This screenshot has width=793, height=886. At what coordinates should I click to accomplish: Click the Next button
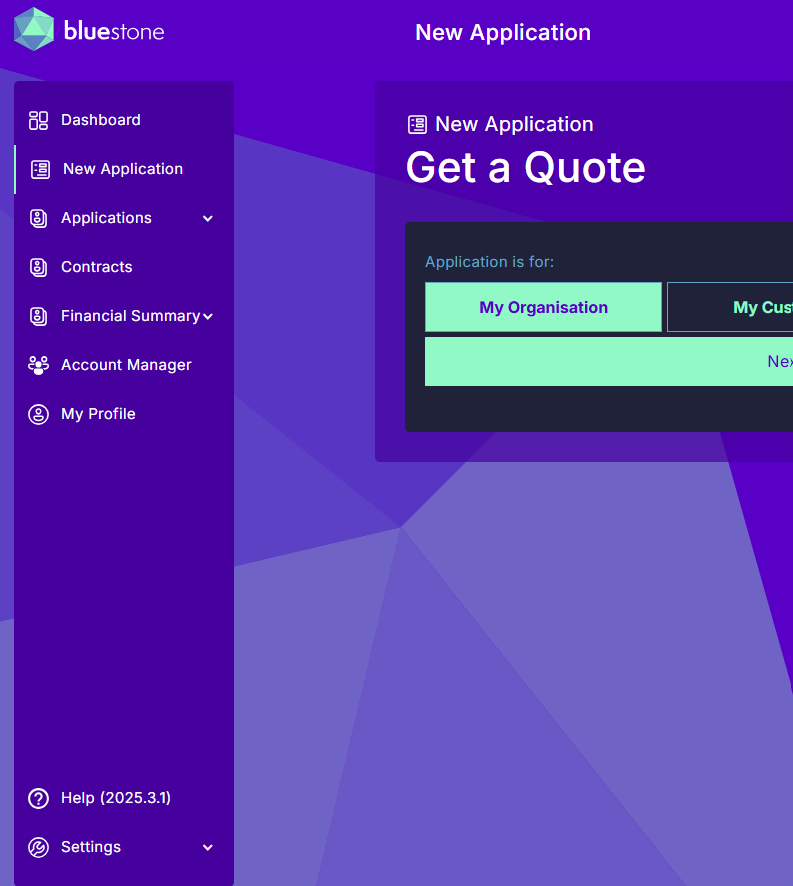point(609,362)
